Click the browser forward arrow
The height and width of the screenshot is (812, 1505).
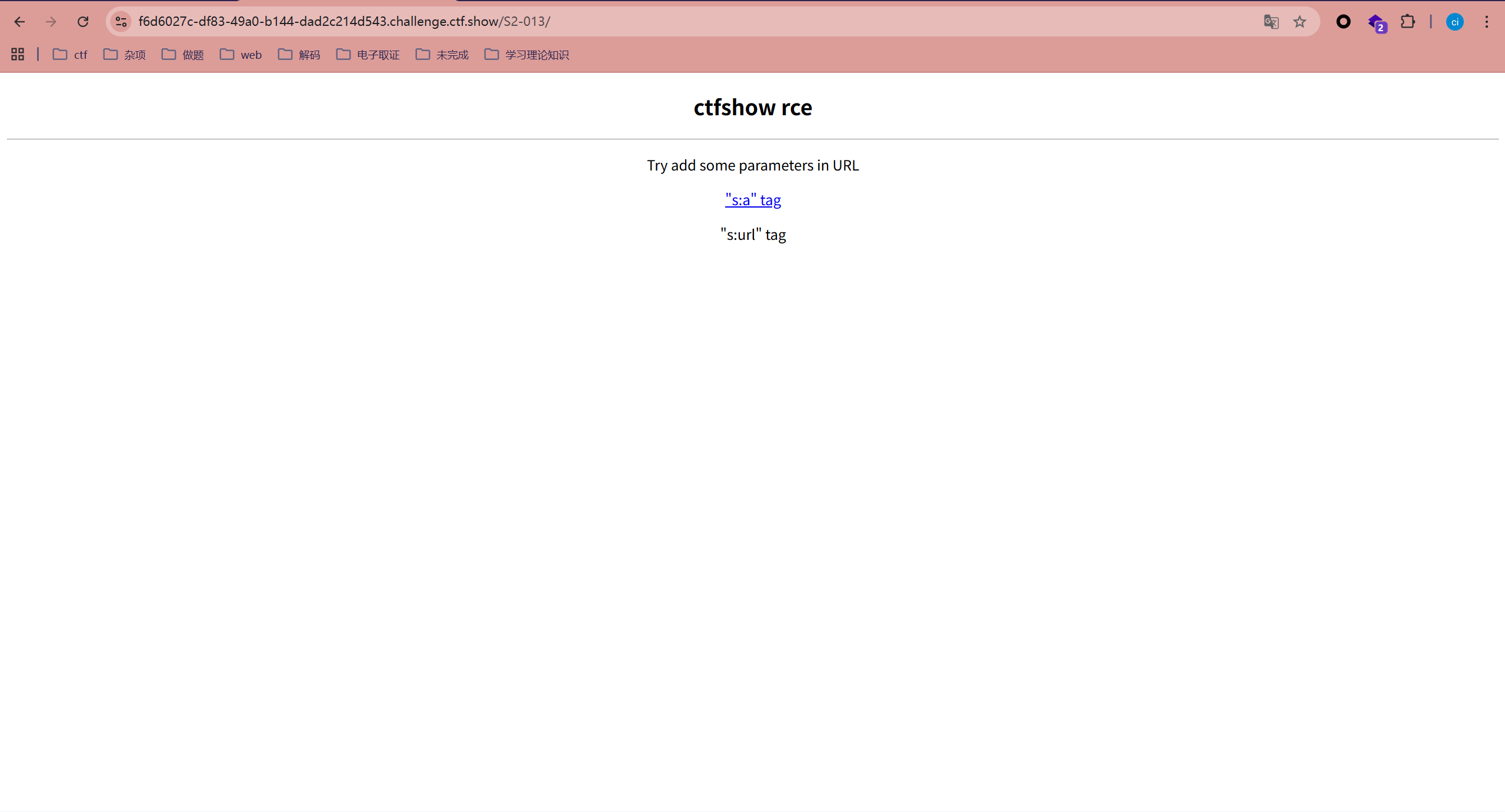[x=51, y=22]
